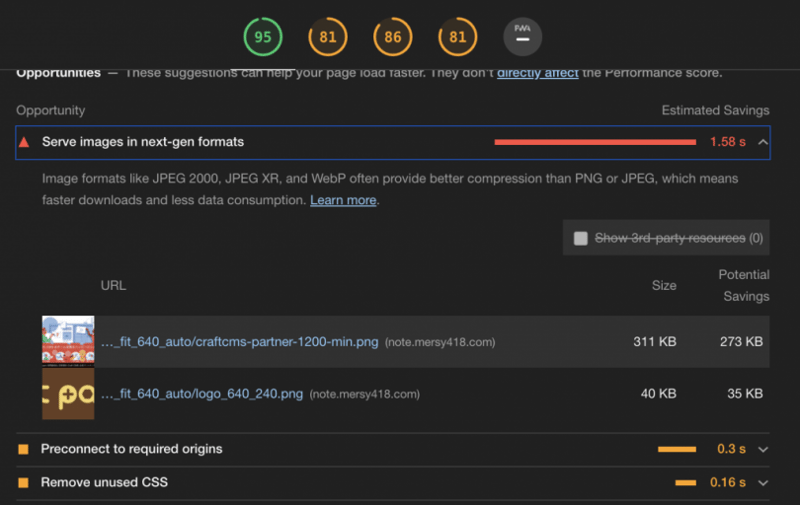Click orange square icon beside Remove unused CSS
This screenshot has width=800, height=505.
(x=24, y=483)
